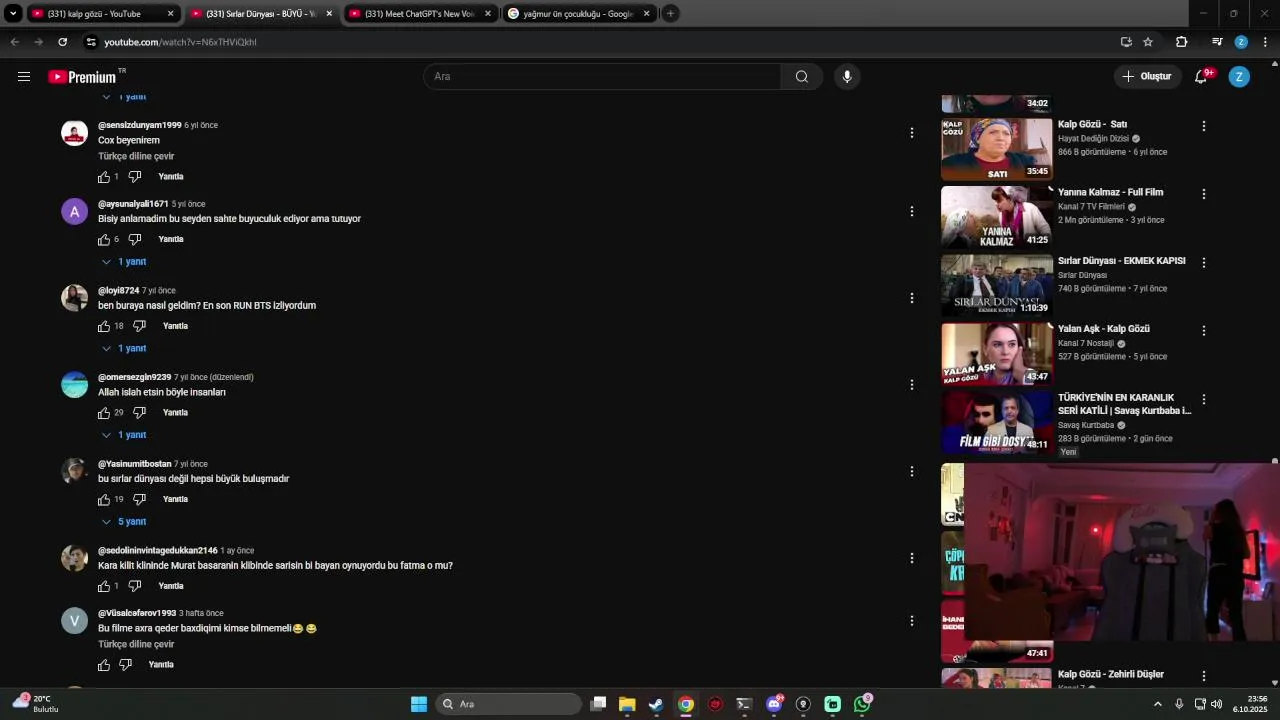Bookmark this page with star icon

(1148, 42)
